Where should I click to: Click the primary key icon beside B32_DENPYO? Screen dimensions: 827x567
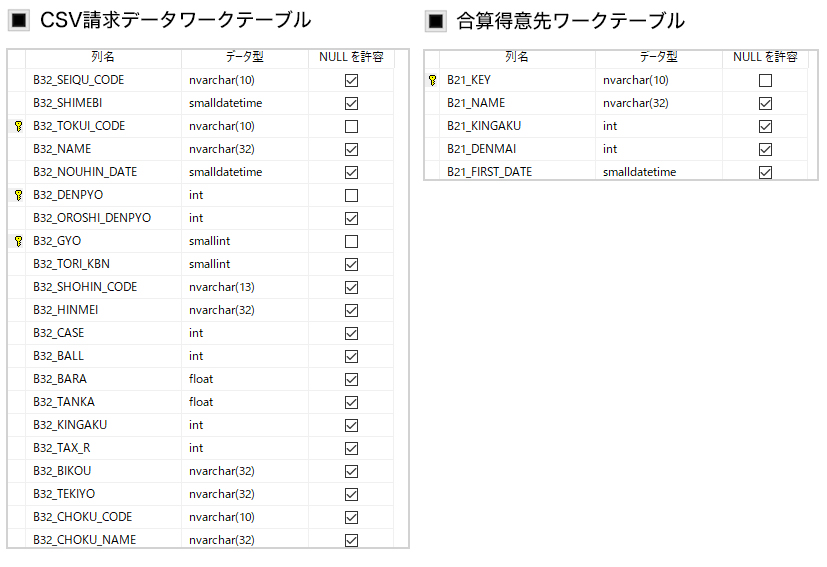tap(18, 195)
